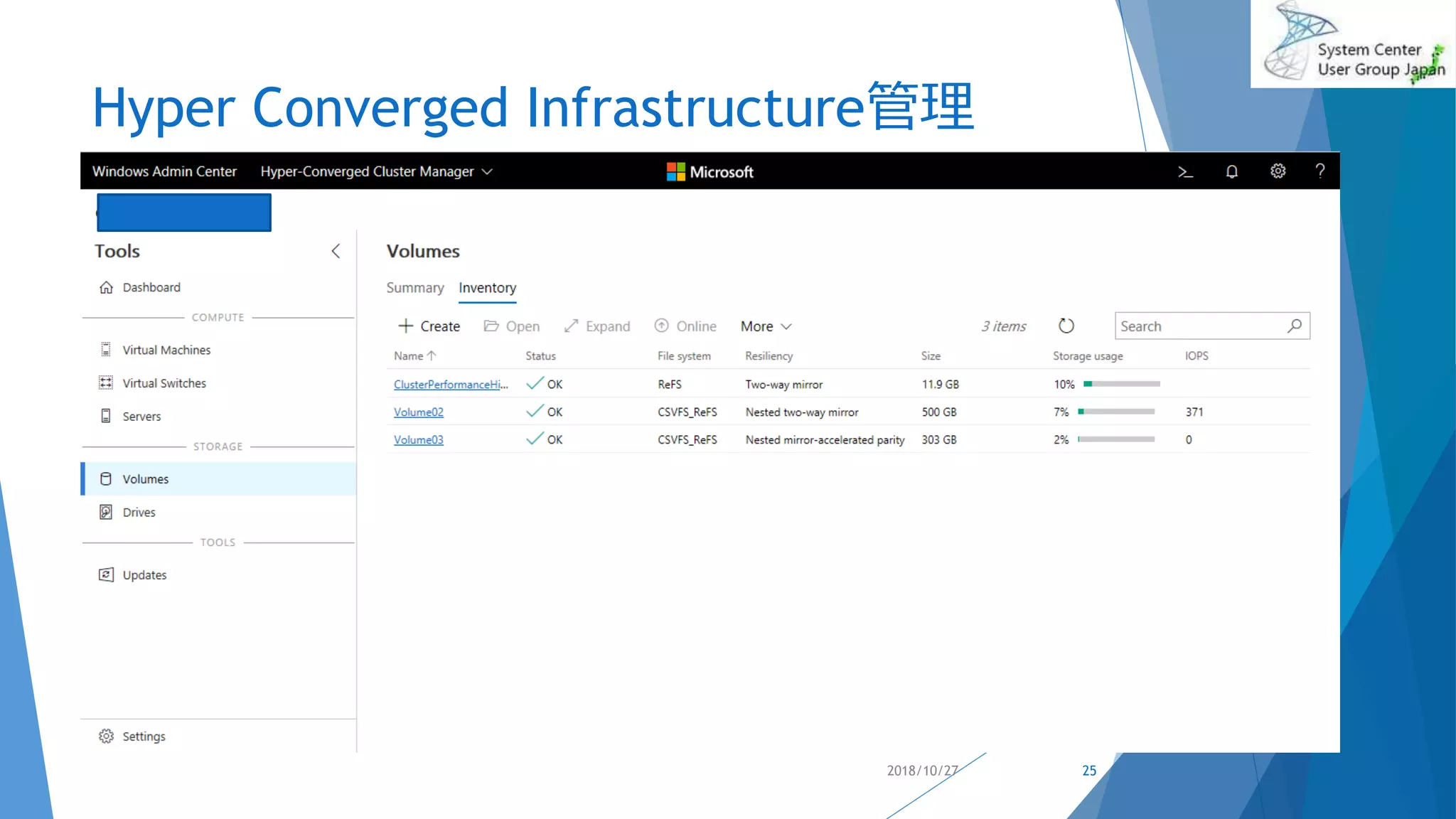Open the help question mark
This screenshot has height=819, width=1456.
coord(1320,171)
